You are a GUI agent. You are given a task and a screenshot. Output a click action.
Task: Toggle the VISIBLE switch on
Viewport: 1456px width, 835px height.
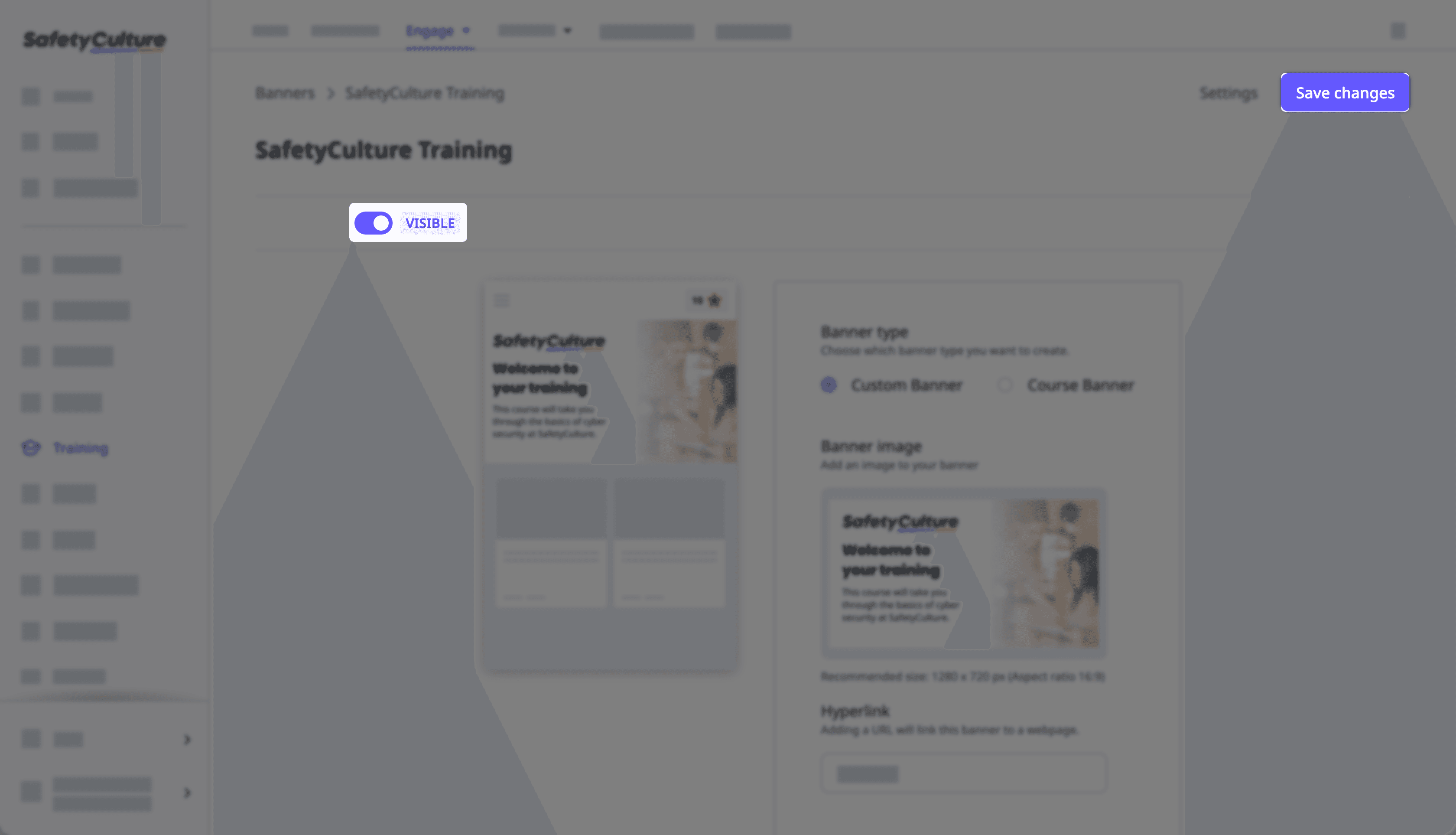(375, 222)
